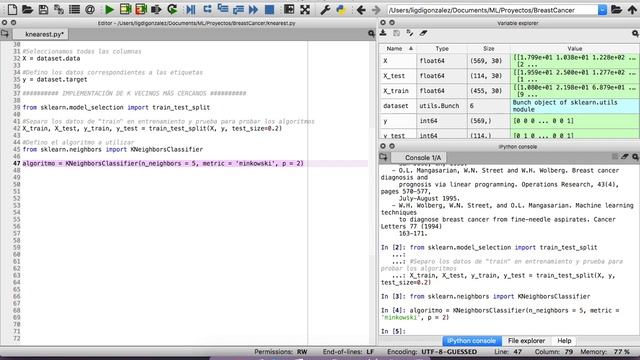Open the file list/outline icon
The width and height of the screenshot is (640, 360).
tap(74, 9)
